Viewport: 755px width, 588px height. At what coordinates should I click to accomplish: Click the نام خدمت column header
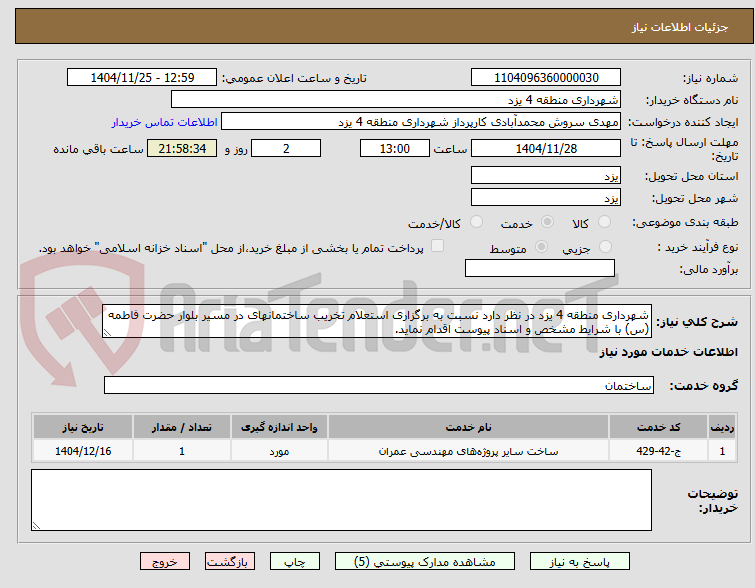point(469,427)
